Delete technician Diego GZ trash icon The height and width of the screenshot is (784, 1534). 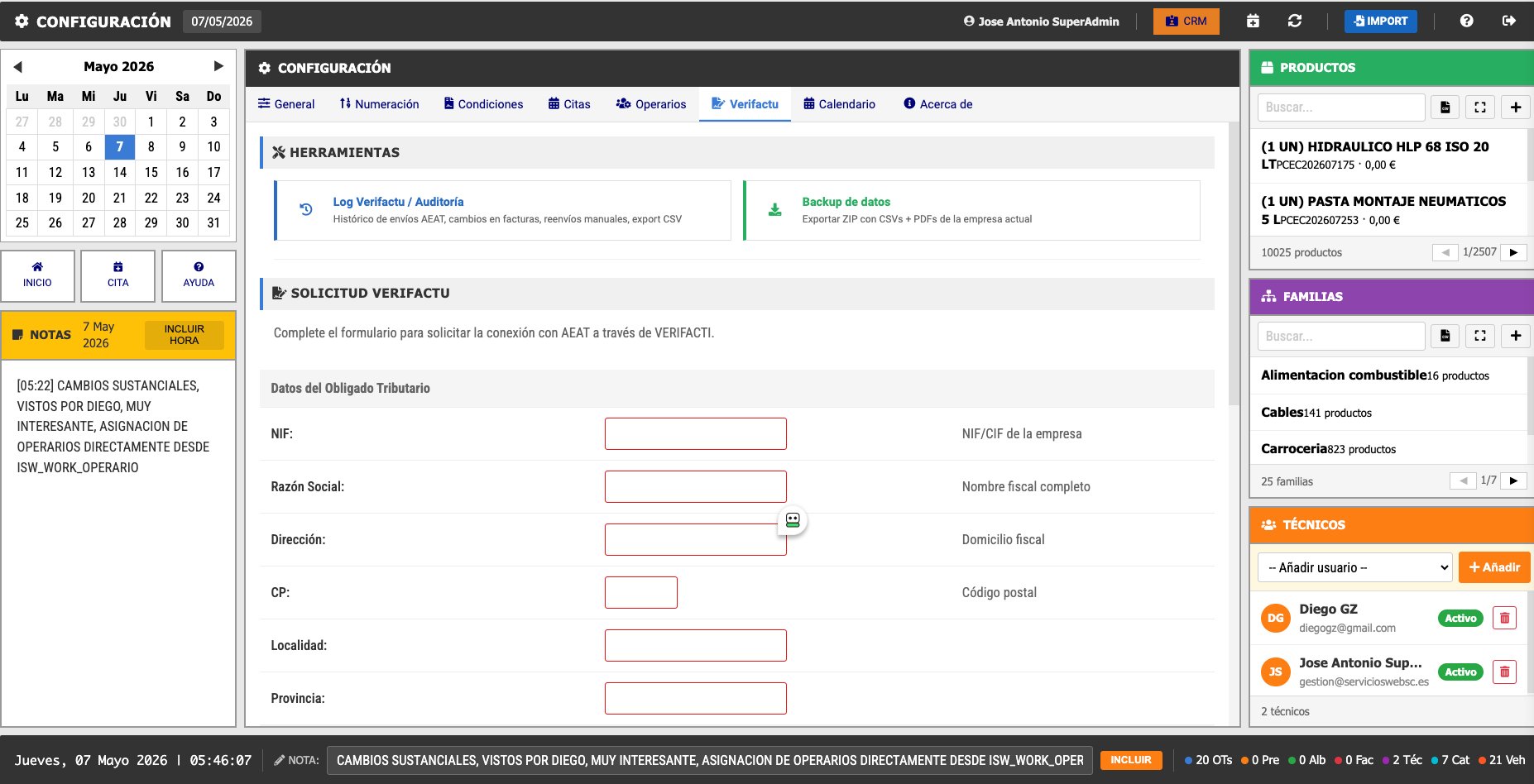[1504, 618]
